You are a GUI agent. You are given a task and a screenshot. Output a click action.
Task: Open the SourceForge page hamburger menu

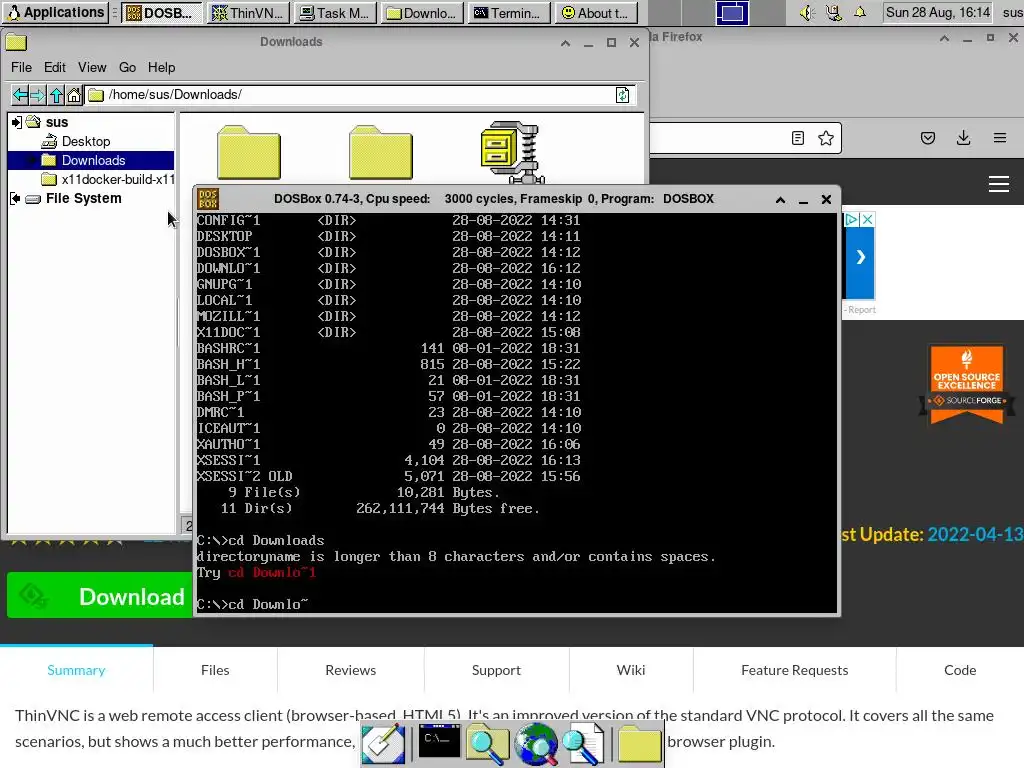(999, 184)
